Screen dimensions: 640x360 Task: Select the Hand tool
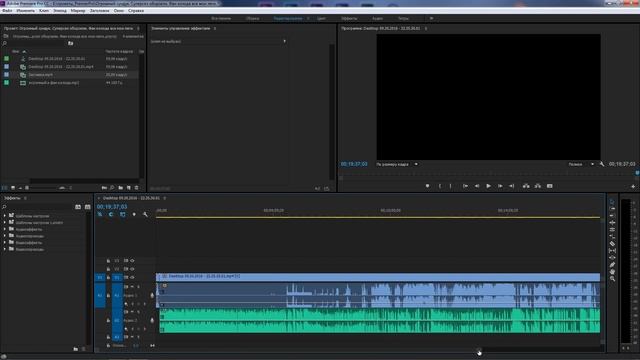click(612, 271)
